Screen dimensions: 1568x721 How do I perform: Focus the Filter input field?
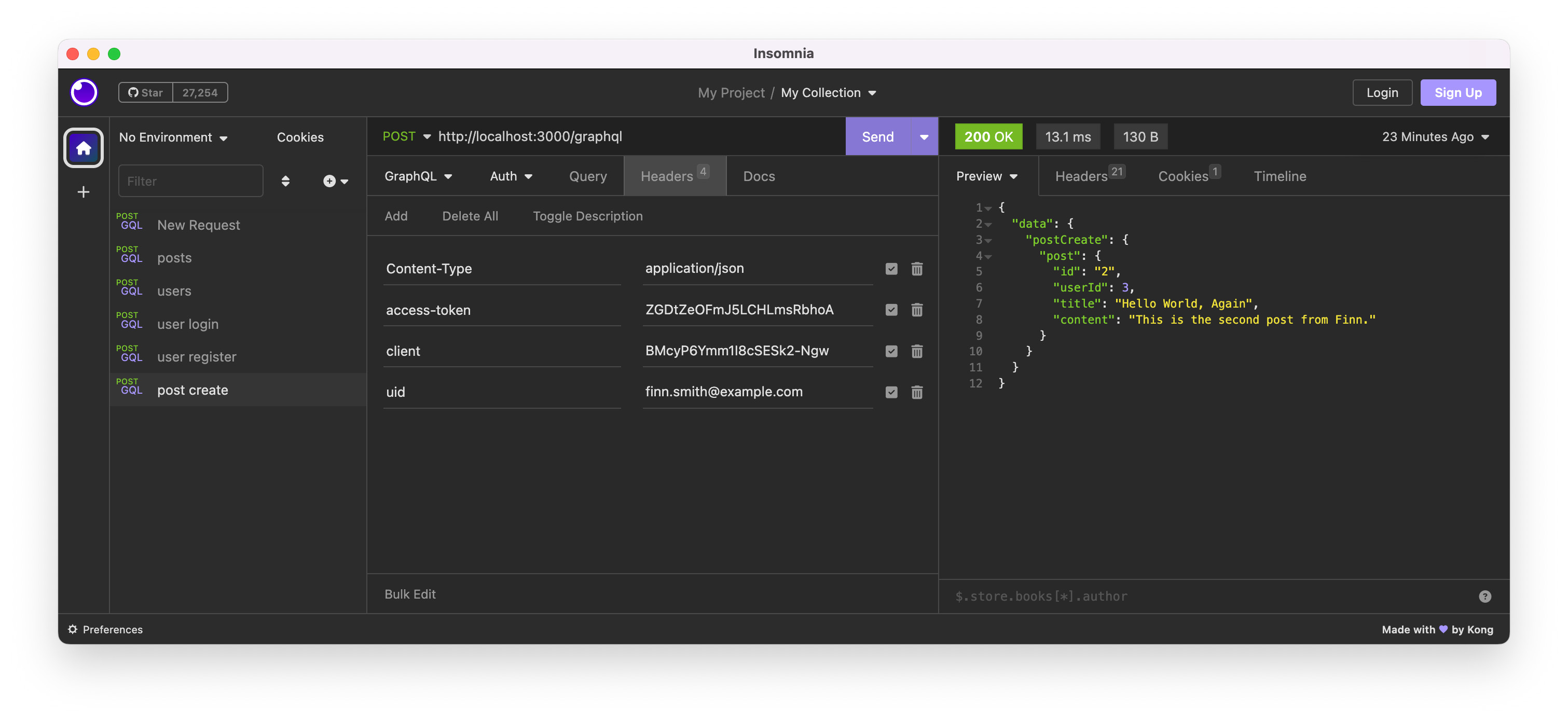tap(190, 181)
